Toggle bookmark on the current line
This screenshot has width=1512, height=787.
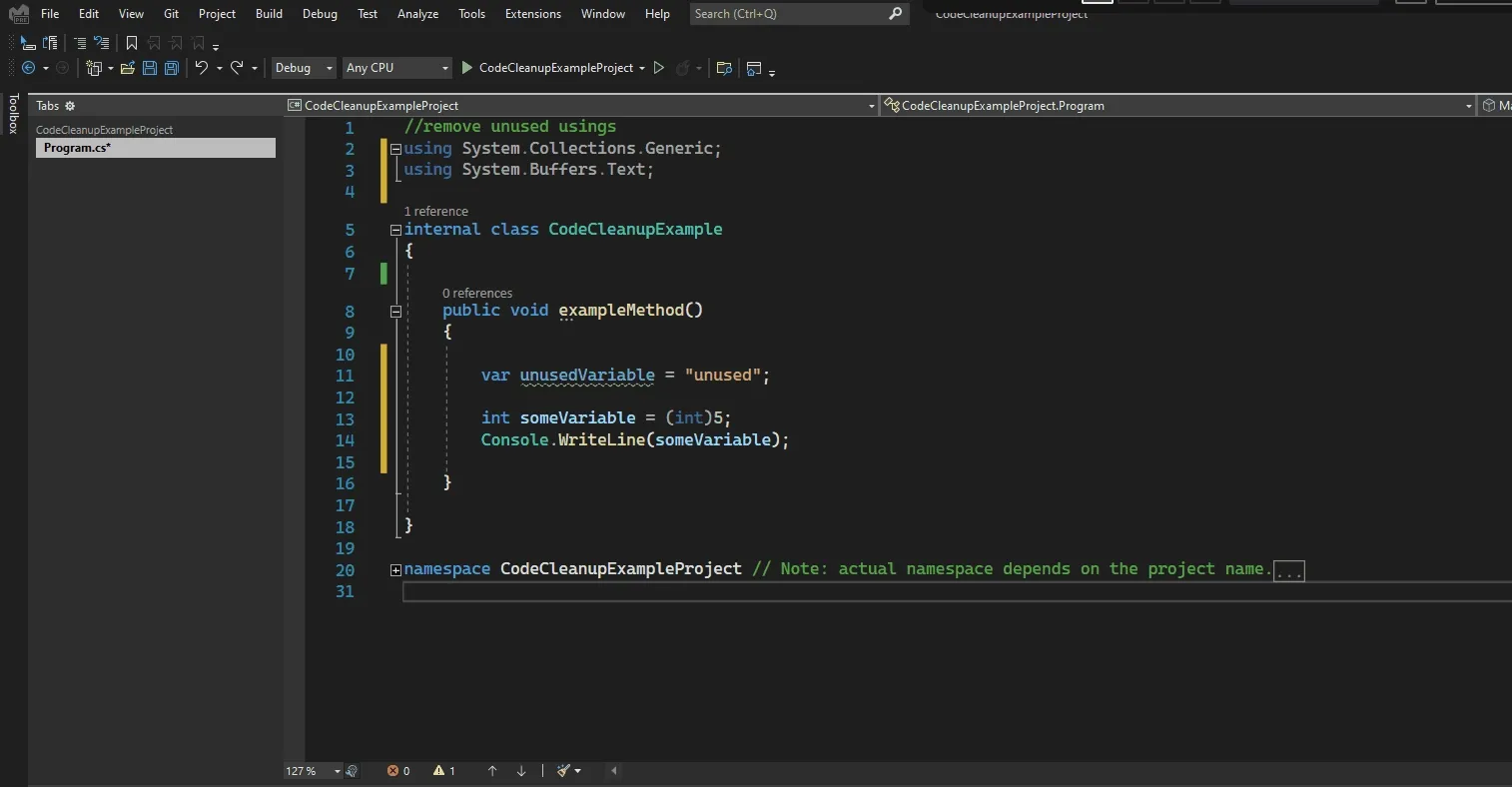[x=132, y=43]
